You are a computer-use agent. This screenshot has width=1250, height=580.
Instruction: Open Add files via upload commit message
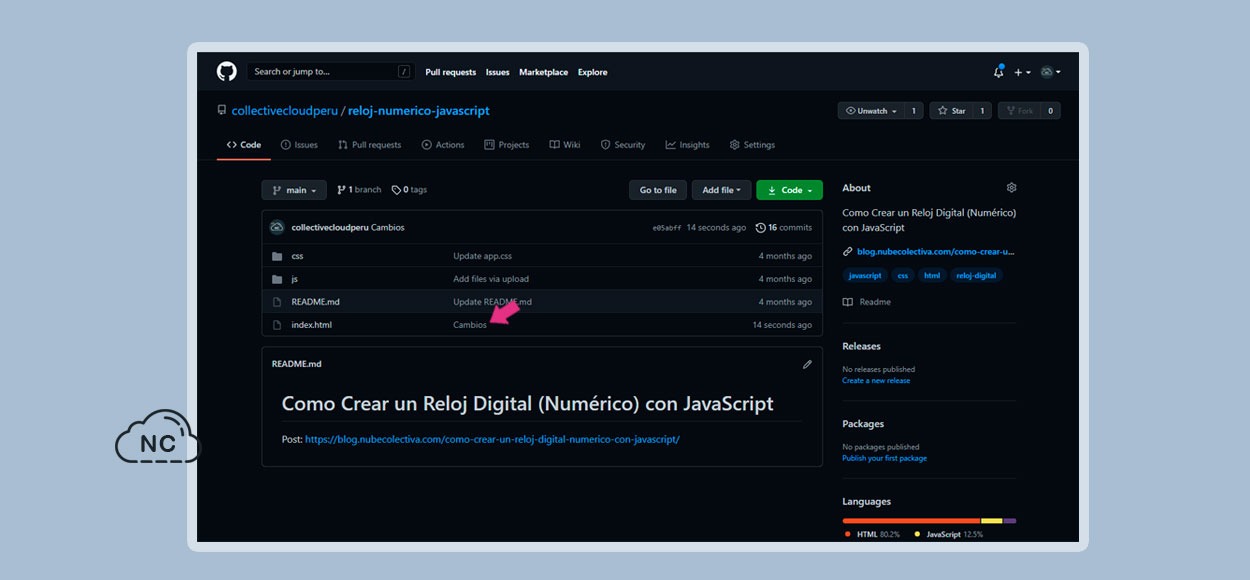(x=491, y=279)
